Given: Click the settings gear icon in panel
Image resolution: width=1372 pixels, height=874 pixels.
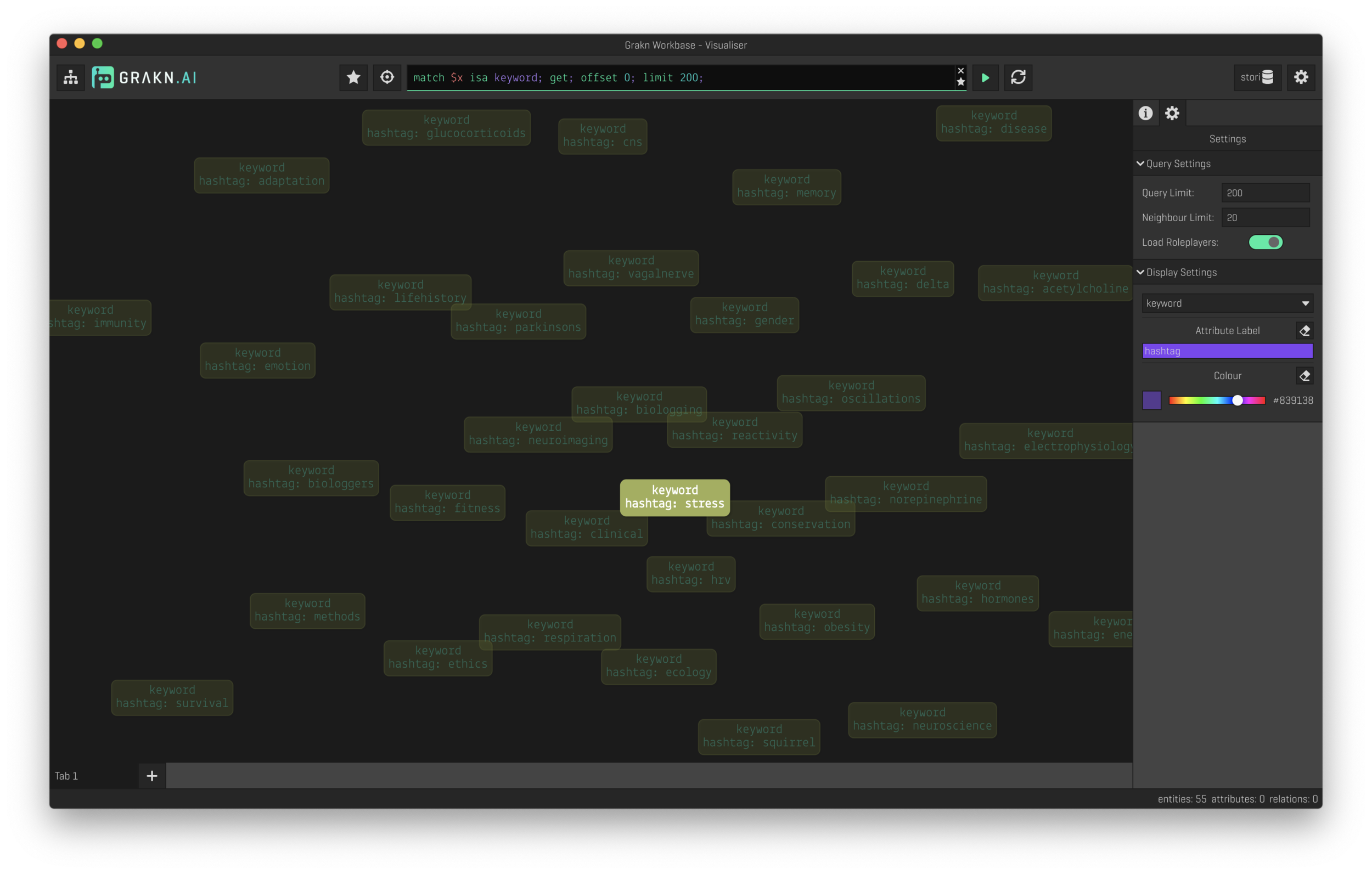Looking at the screenshot, I should pos(1171,112).
